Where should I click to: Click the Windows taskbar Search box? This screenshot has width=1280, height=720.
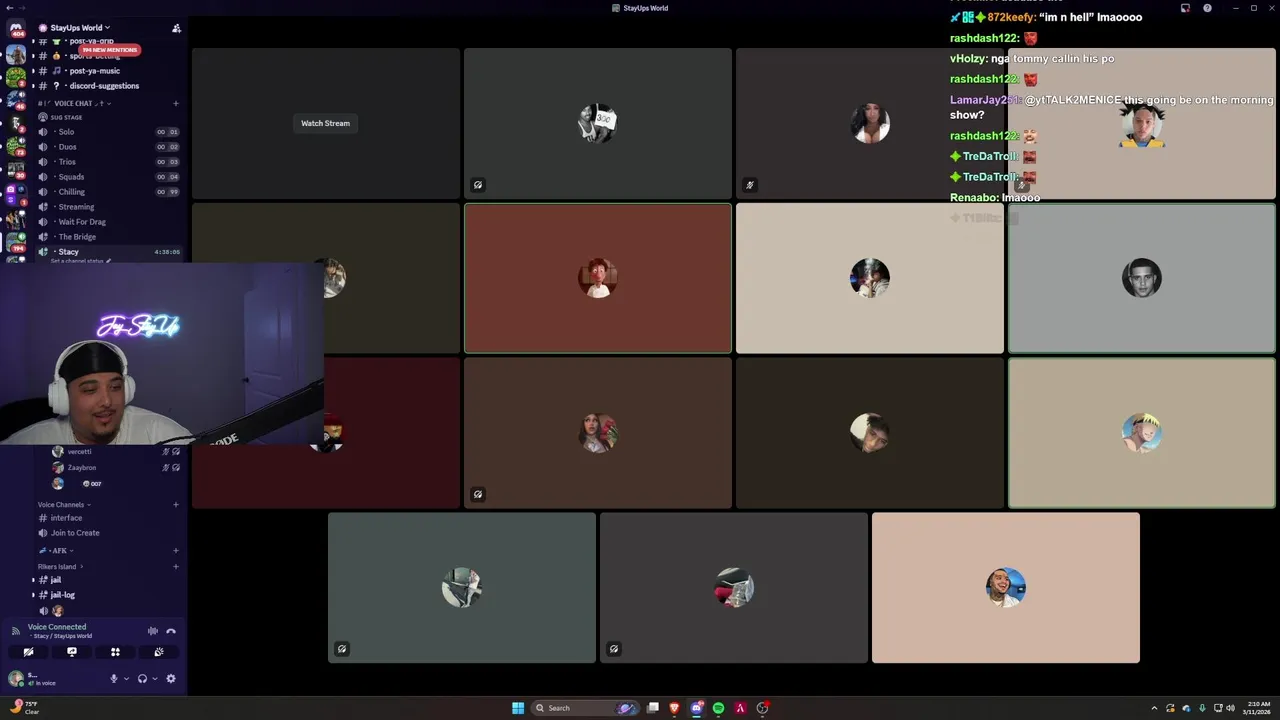coord(585,708)
